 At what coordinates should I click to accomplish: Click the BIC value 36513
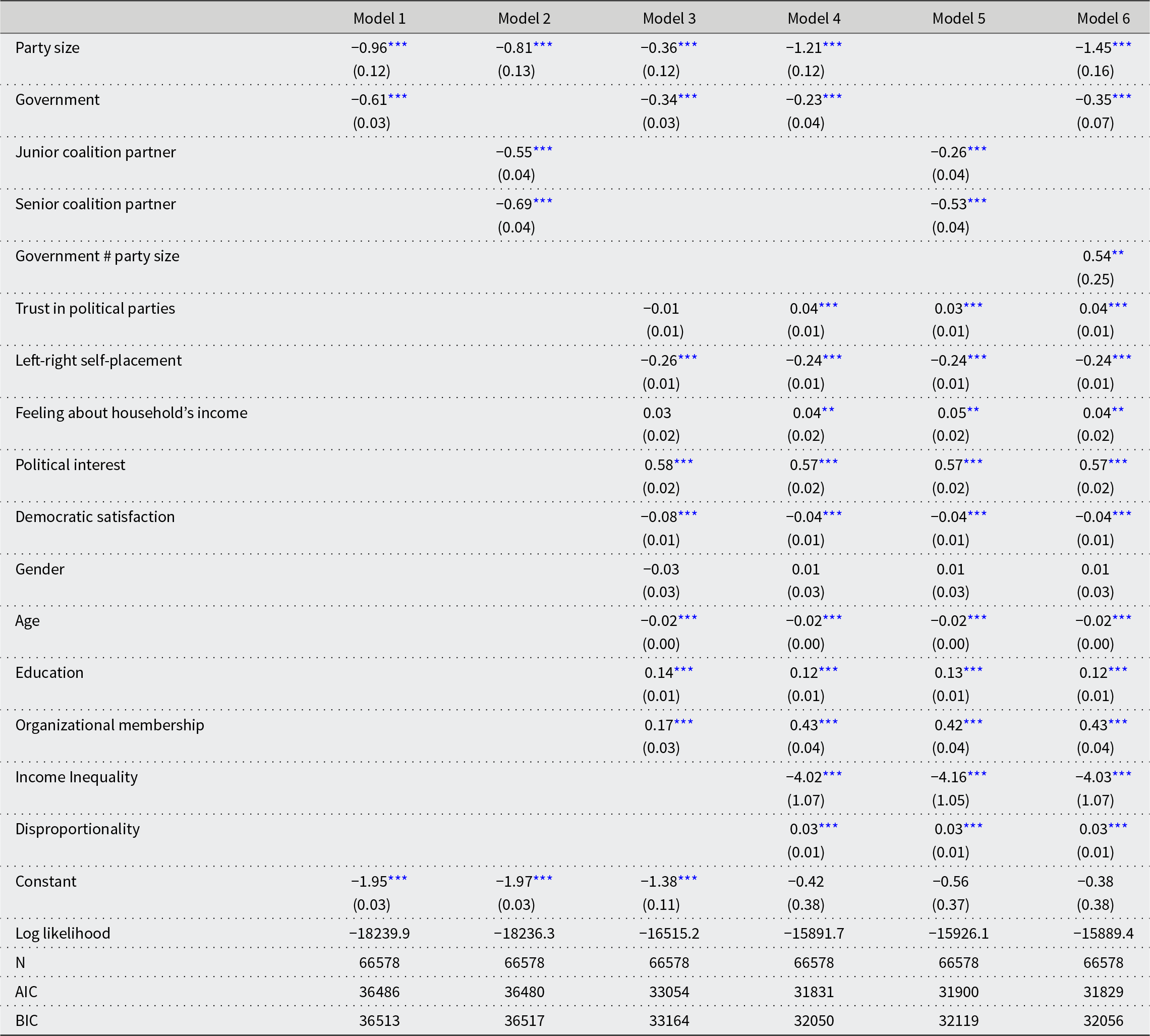pyautogui.click(x=379, y=1021)
